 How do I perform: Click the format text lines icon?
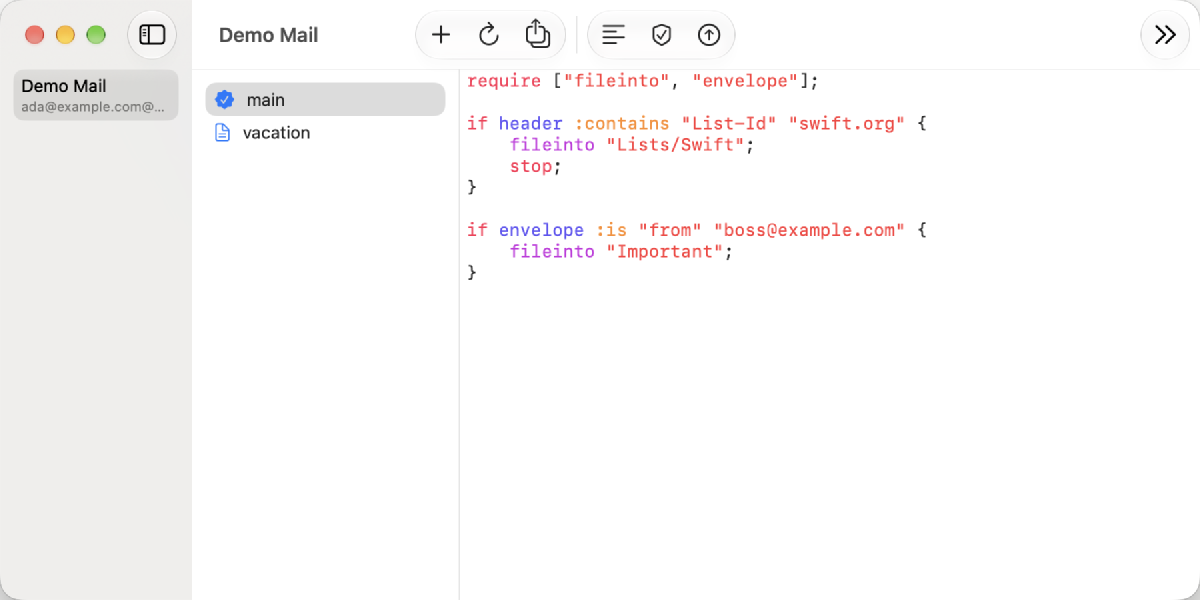(x=613, y=35)
